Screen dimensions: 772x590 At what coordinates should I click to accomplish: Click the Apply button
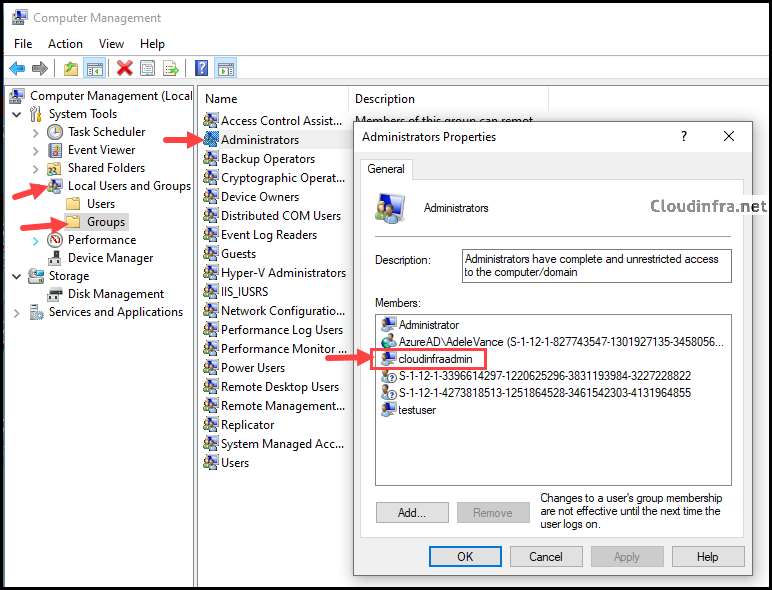pos(627,557)
